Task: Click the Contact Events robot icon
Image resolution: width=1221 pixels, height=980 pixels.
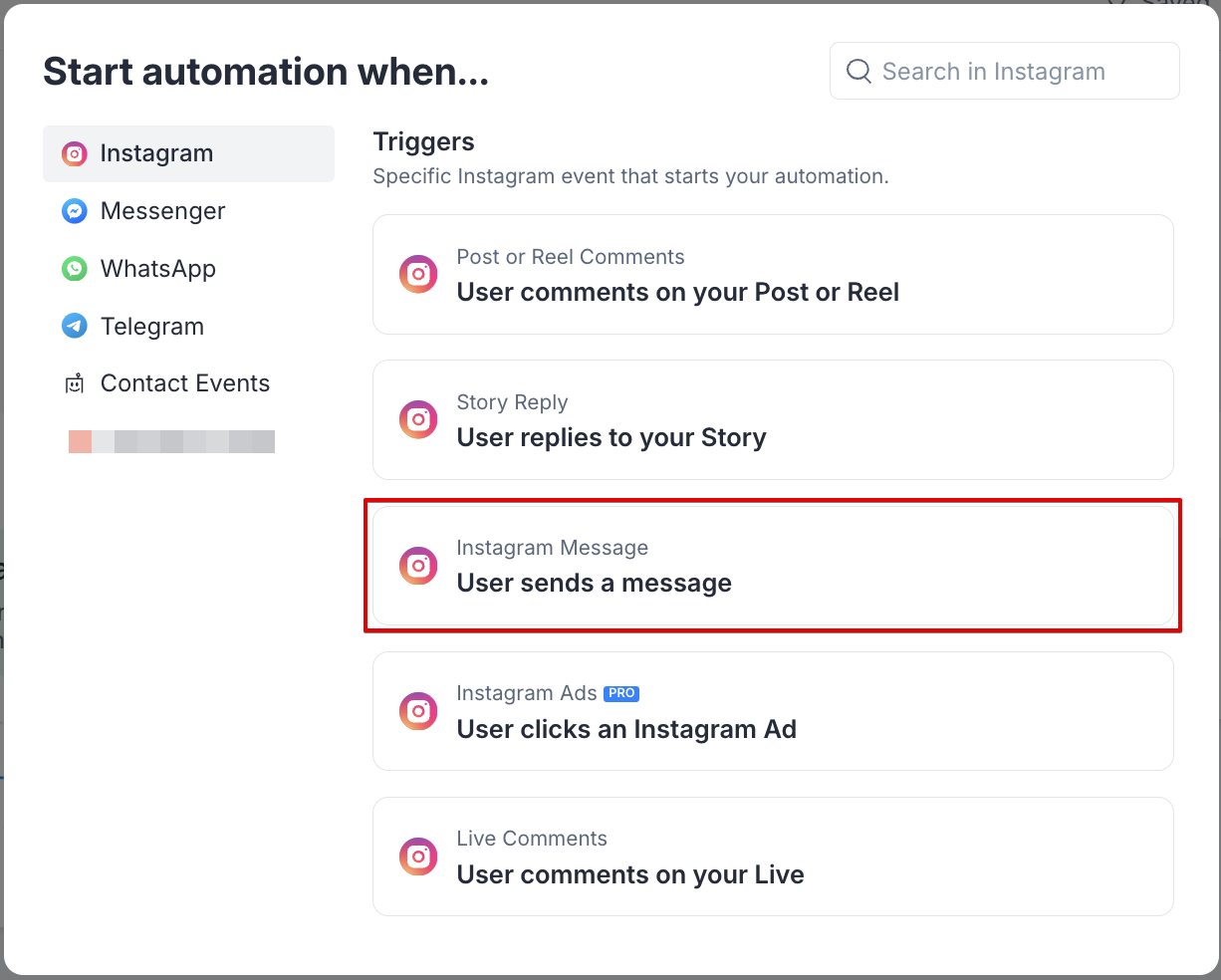Action: (75, 383)
